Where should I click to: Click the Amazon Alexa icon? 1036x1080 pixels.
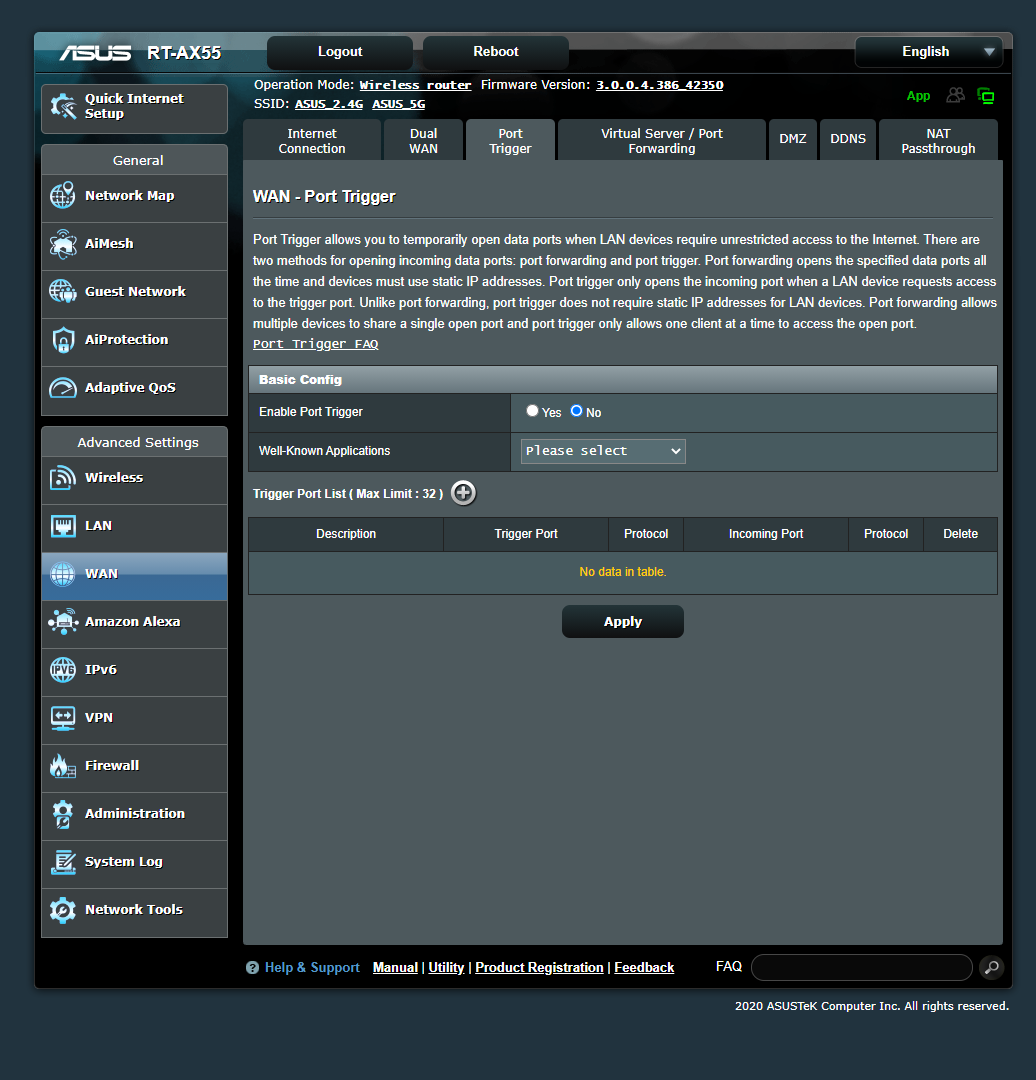click(x=63, y=621)
